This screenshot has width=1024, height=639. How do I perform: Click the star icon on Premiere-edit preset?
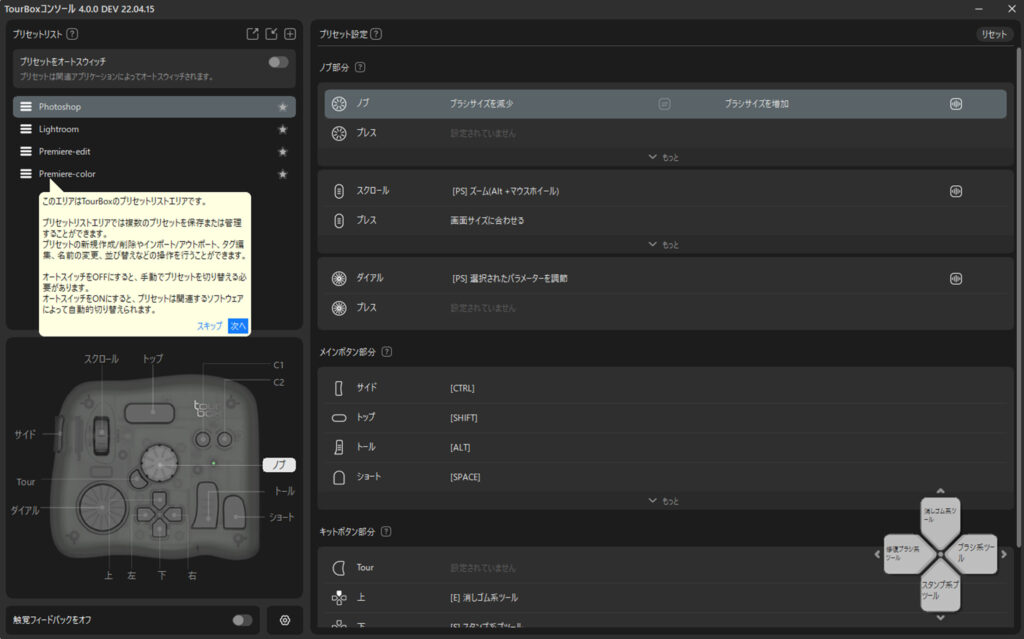283,152
